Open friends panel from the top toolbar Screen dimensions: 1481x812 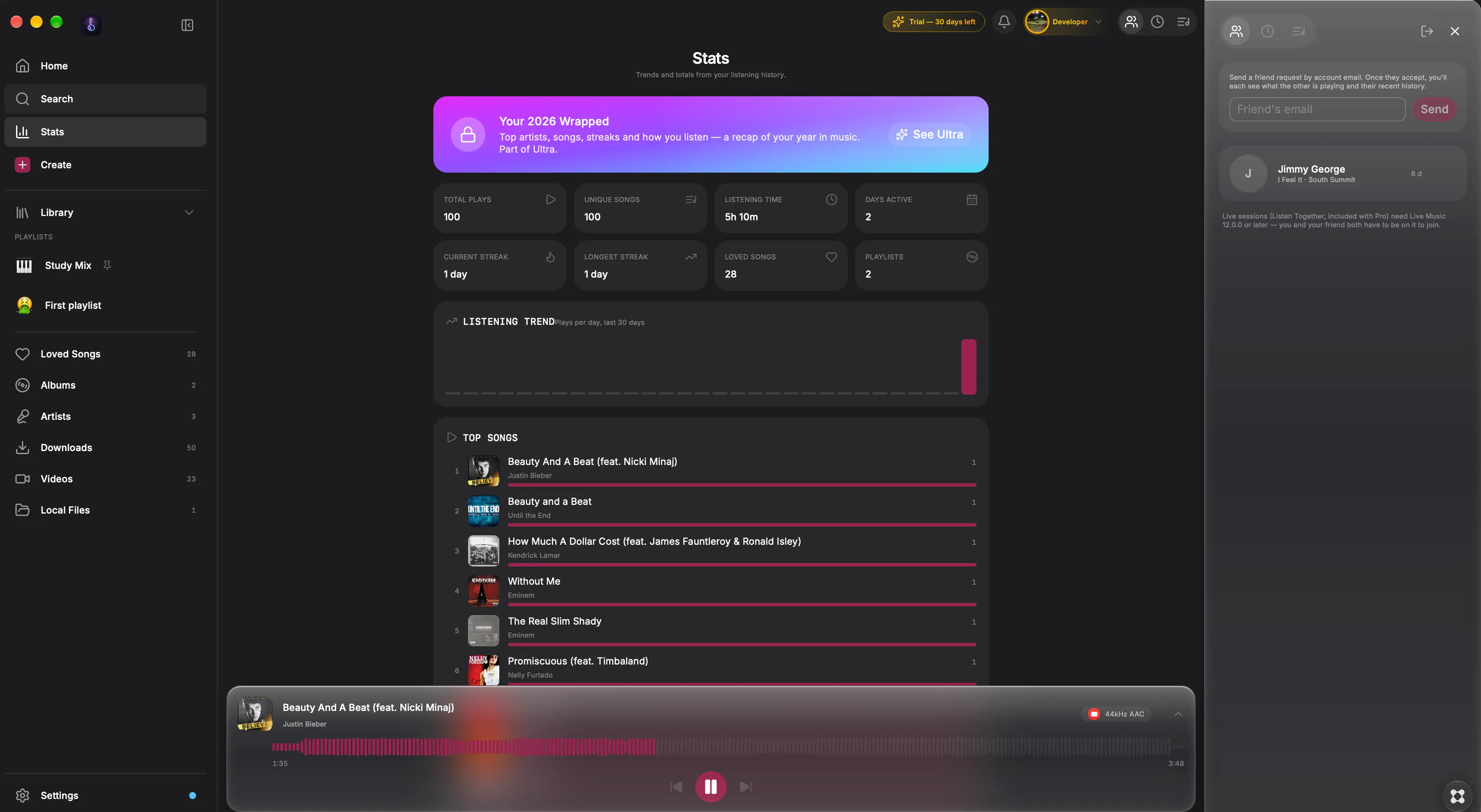coord(1131,22)
